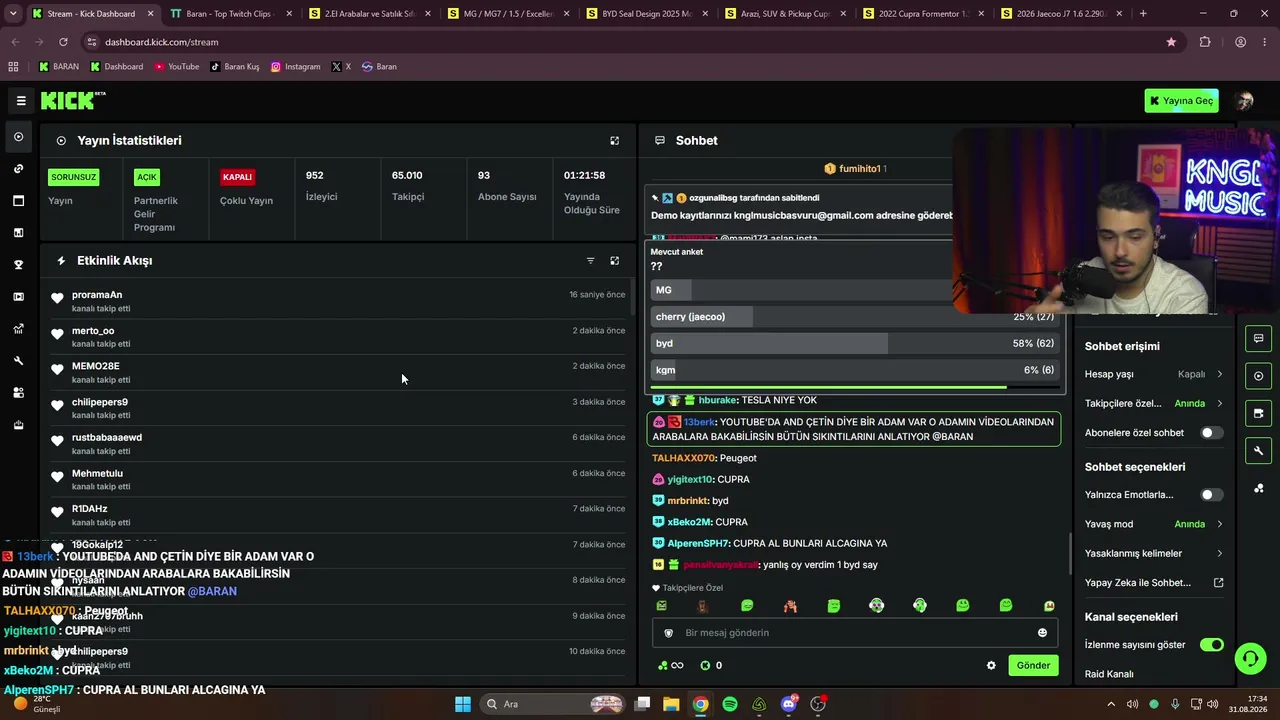Viewport: 1280px width, 720px height.
Task: Click the Raid Kanalı option
Action: click(x=1109, y=675)
